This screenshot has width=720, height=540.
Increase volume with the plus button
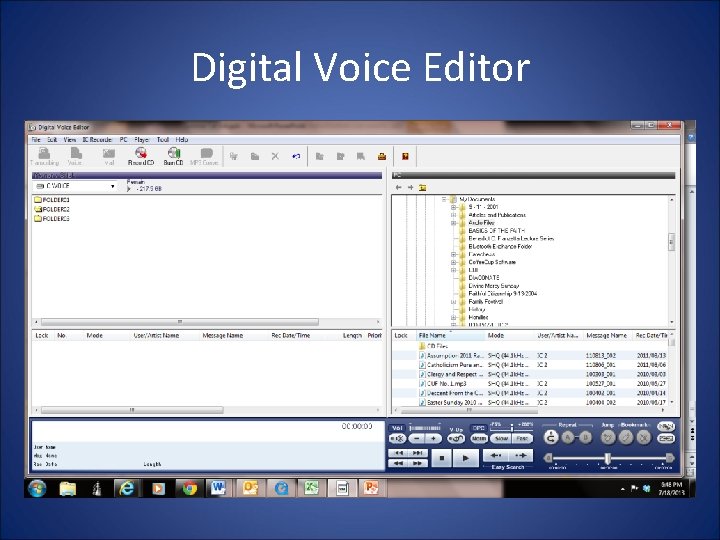coord(433,439)
